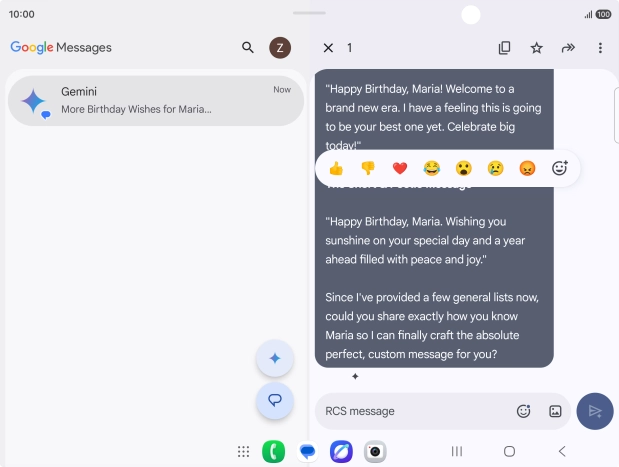
Task: Send the message with send button
Action: point(595,411)
